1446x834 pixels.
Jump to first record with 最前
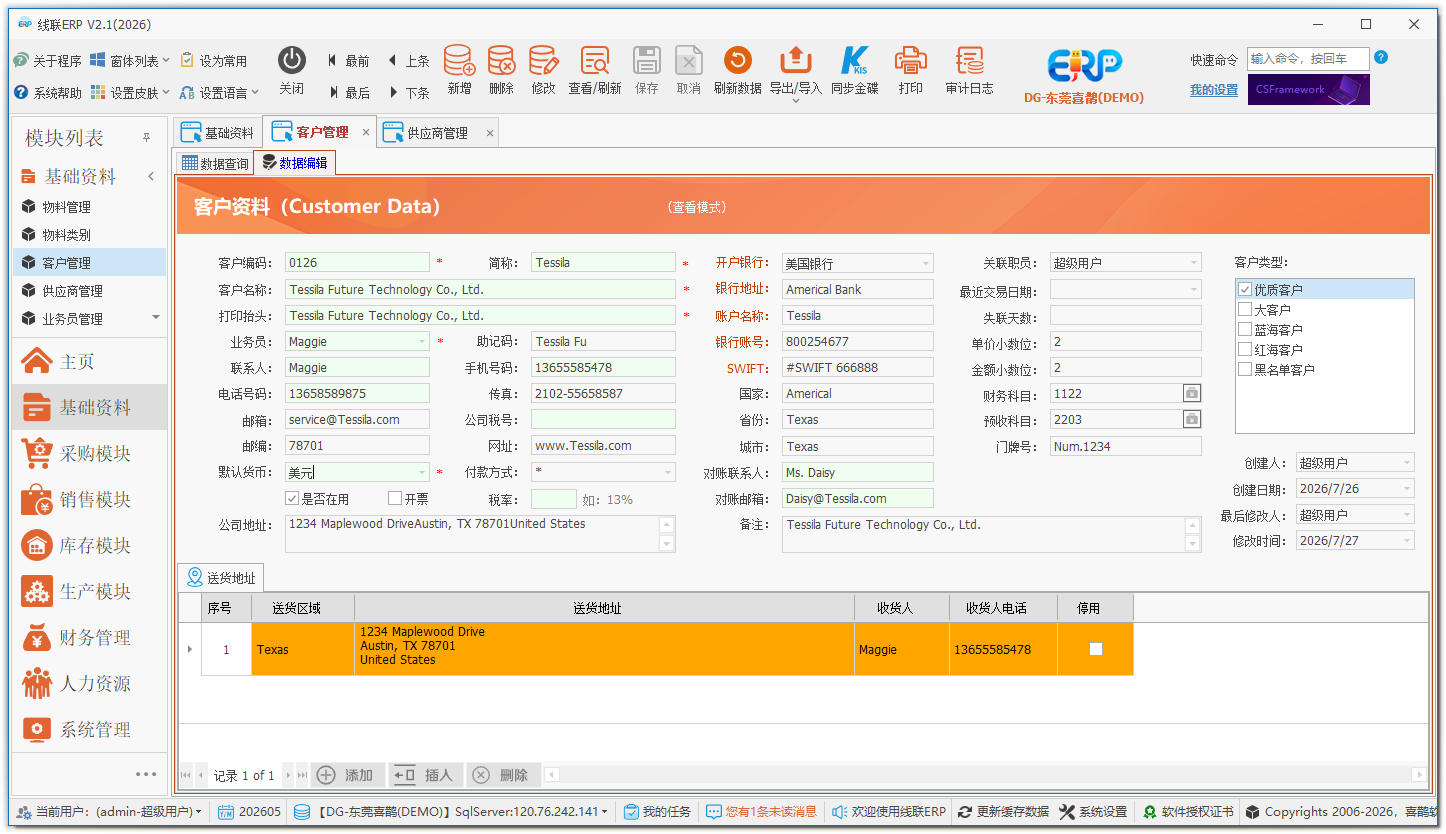pos(349,61)
